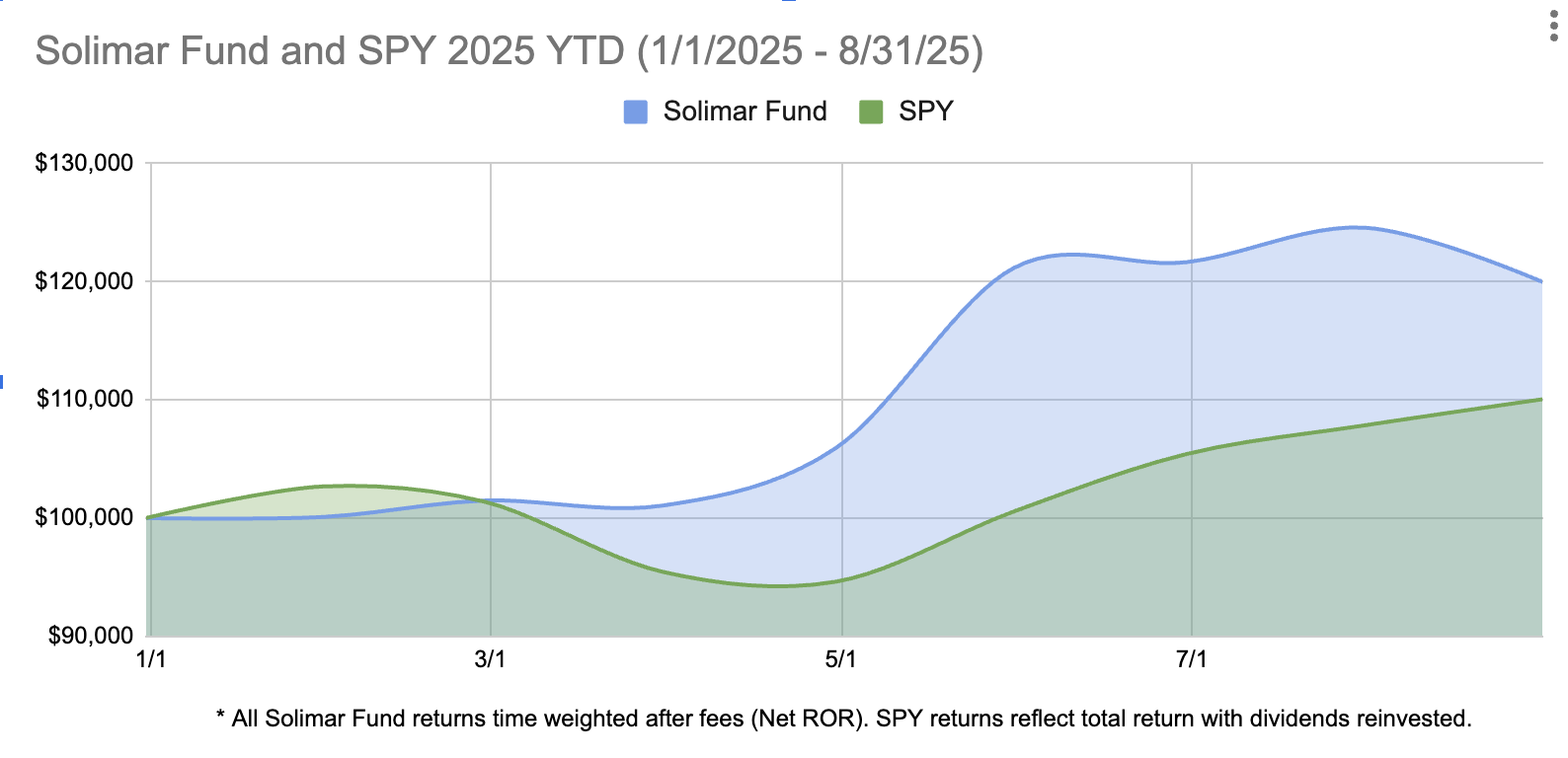Click the $110,000 vertical axis label
The width and height of the screenshot is (1568, 758).
84,400
